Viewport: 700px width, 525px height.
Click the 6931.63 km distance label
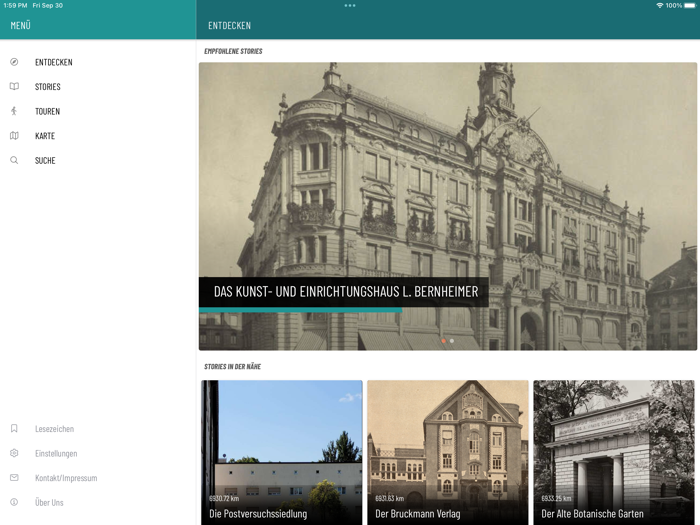point(390,498)
